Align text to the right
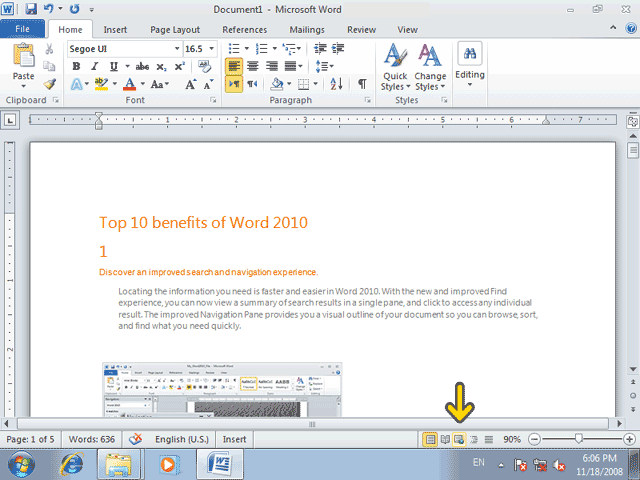The height and width of the screenshot is (480, 640). (271, 66)
